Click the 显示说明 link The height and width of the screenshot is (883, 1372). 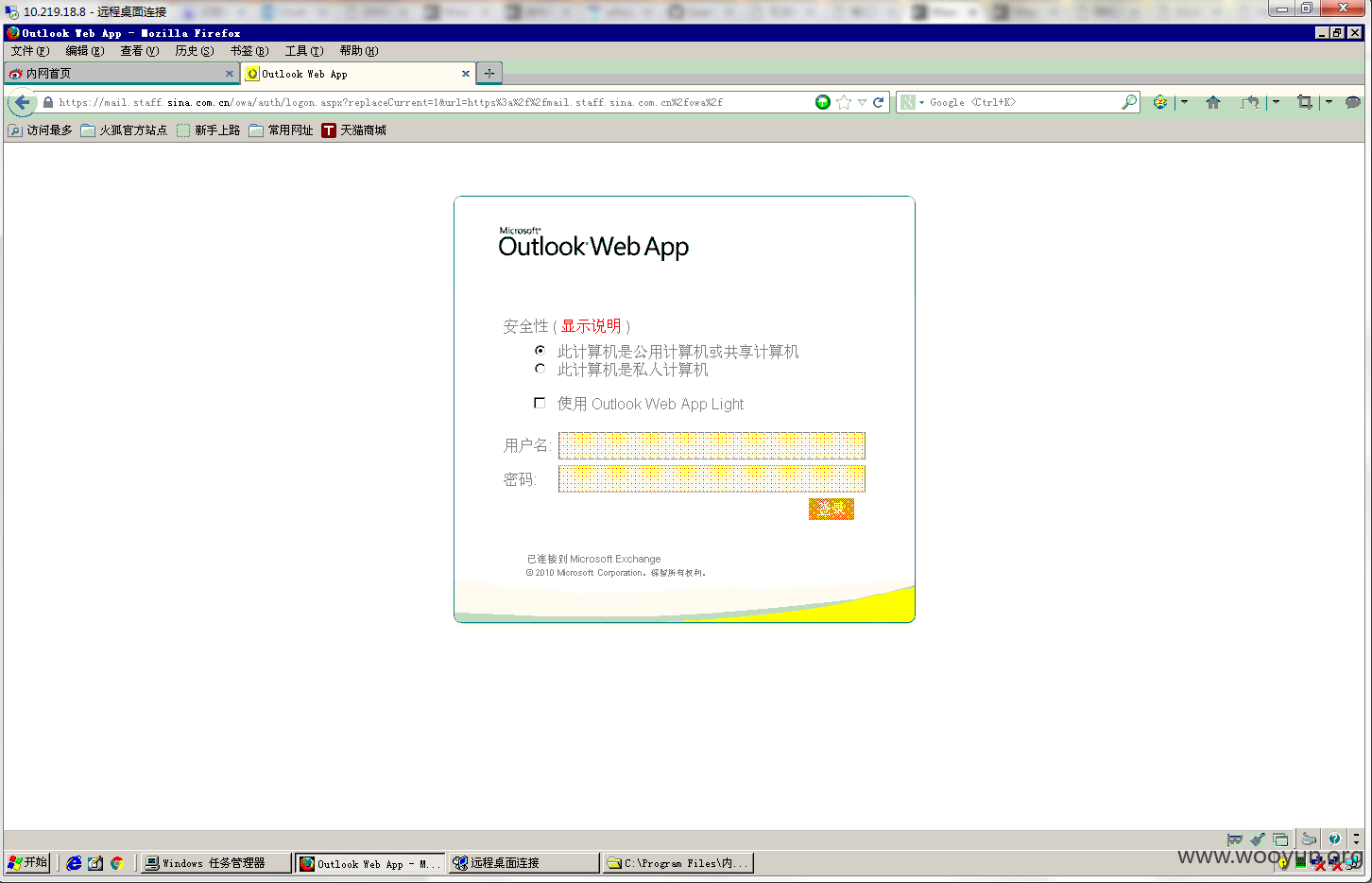[x=591, y=326]
